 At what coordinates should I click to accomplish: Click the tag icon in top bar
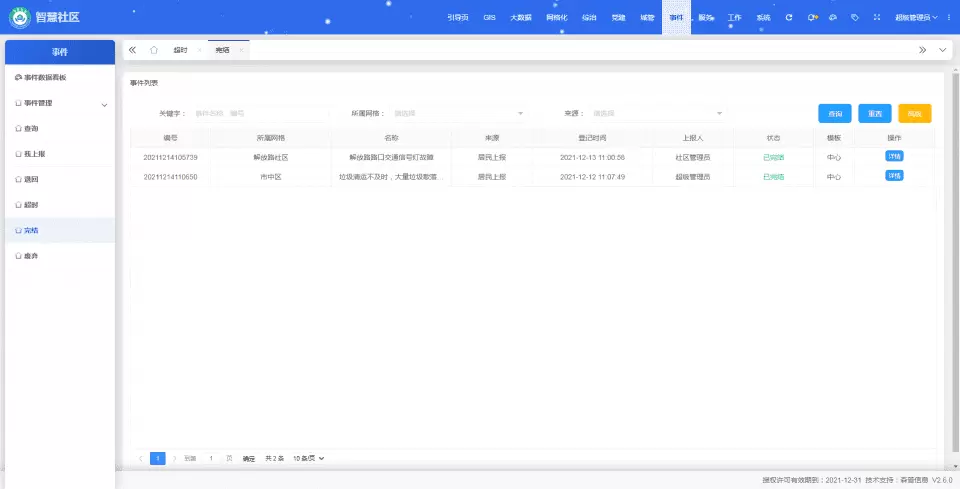pos(855,18)
